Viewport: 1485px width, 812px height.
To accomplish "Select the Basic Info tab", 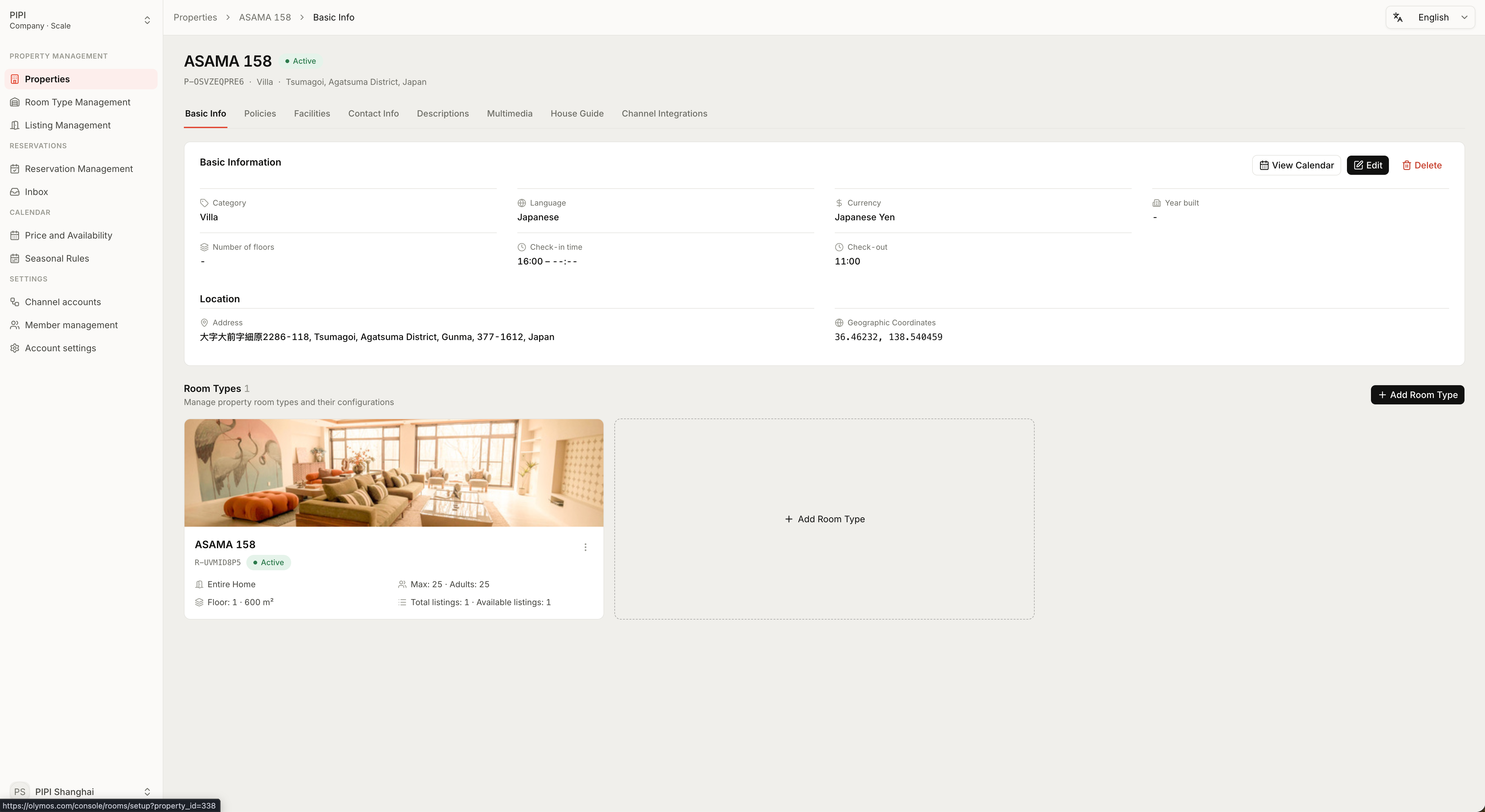I will [205, 114].
